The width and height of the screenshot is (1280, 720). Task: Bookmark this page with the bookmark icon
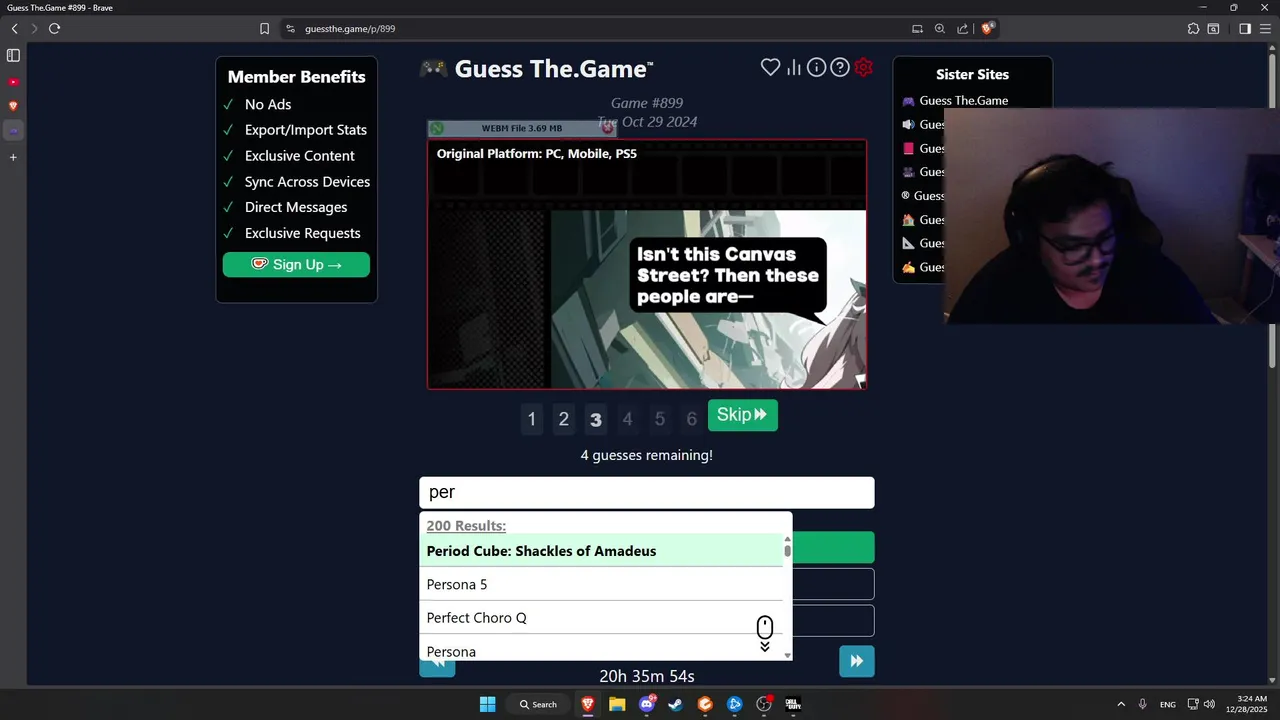[x=264, y=29]
